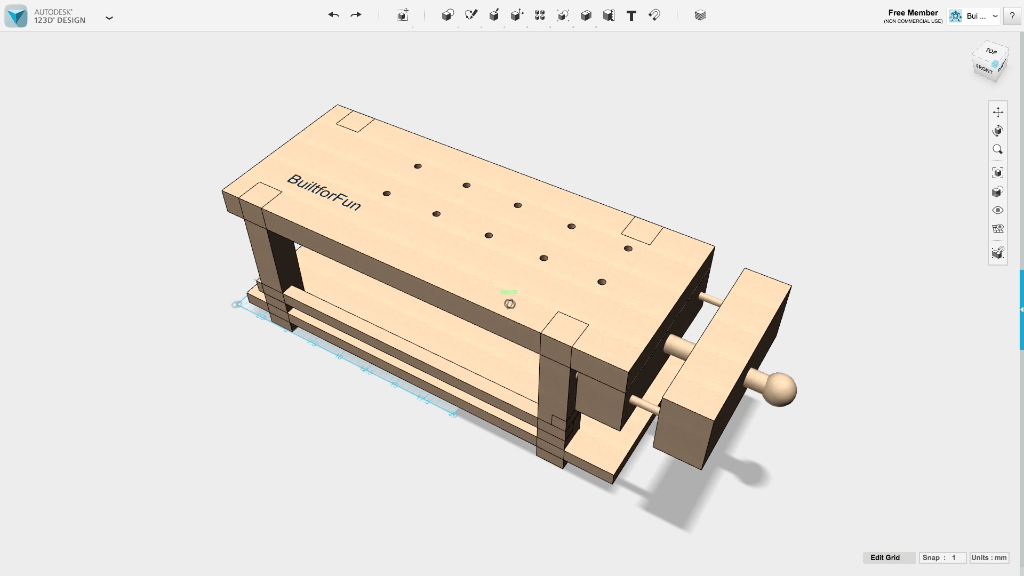The image size is (1024, 576).
Task: Select the Zoom magnifier tool
Action: pyautogui.click(x=997, y=150)
